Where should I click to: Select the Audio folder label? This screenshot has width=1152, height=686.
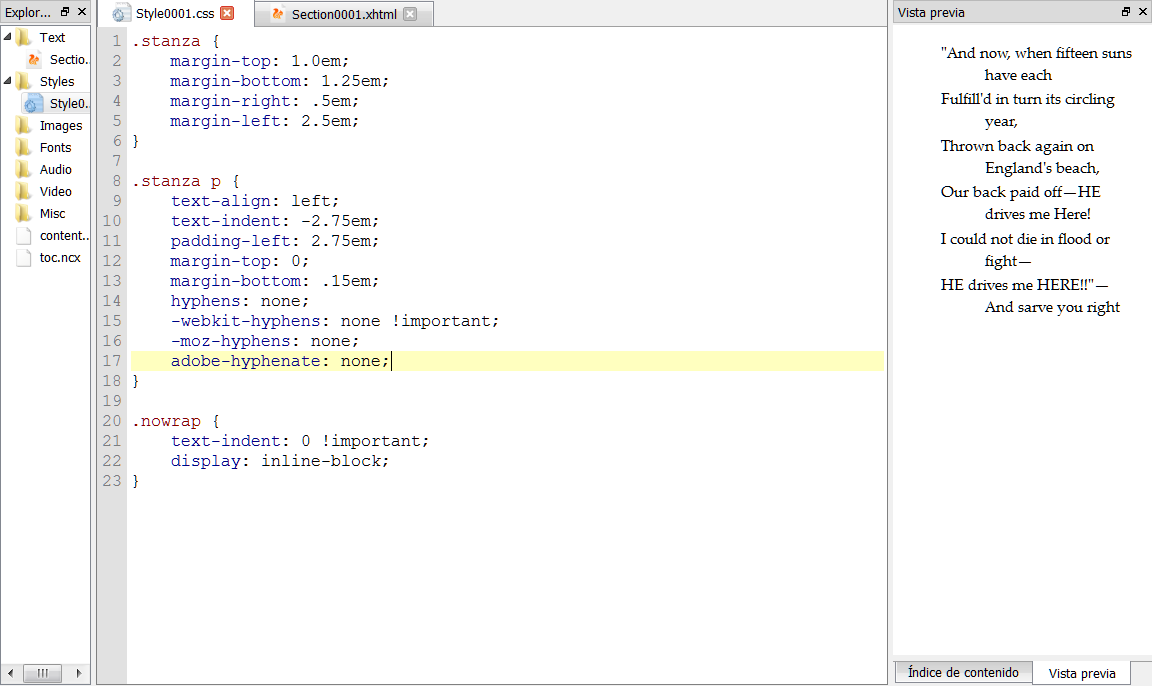point(56,170)
